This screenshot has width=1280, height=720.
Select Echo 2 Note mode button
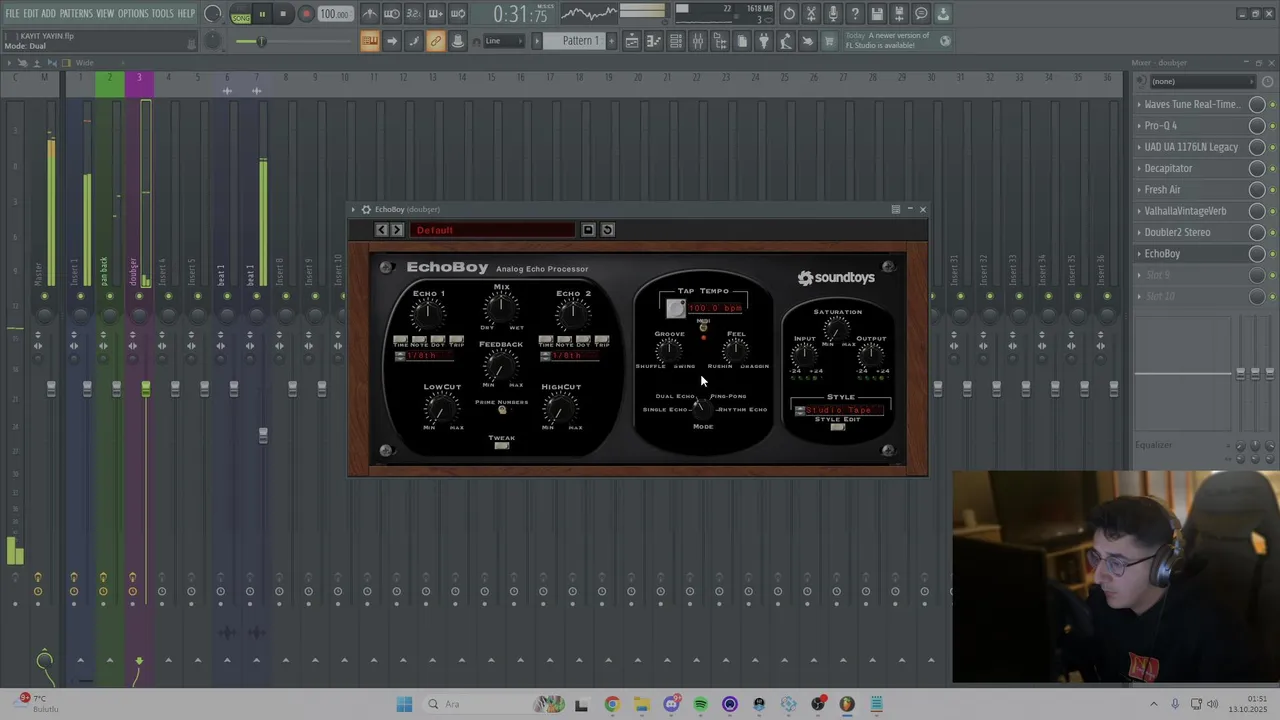[x=564, y=340]
